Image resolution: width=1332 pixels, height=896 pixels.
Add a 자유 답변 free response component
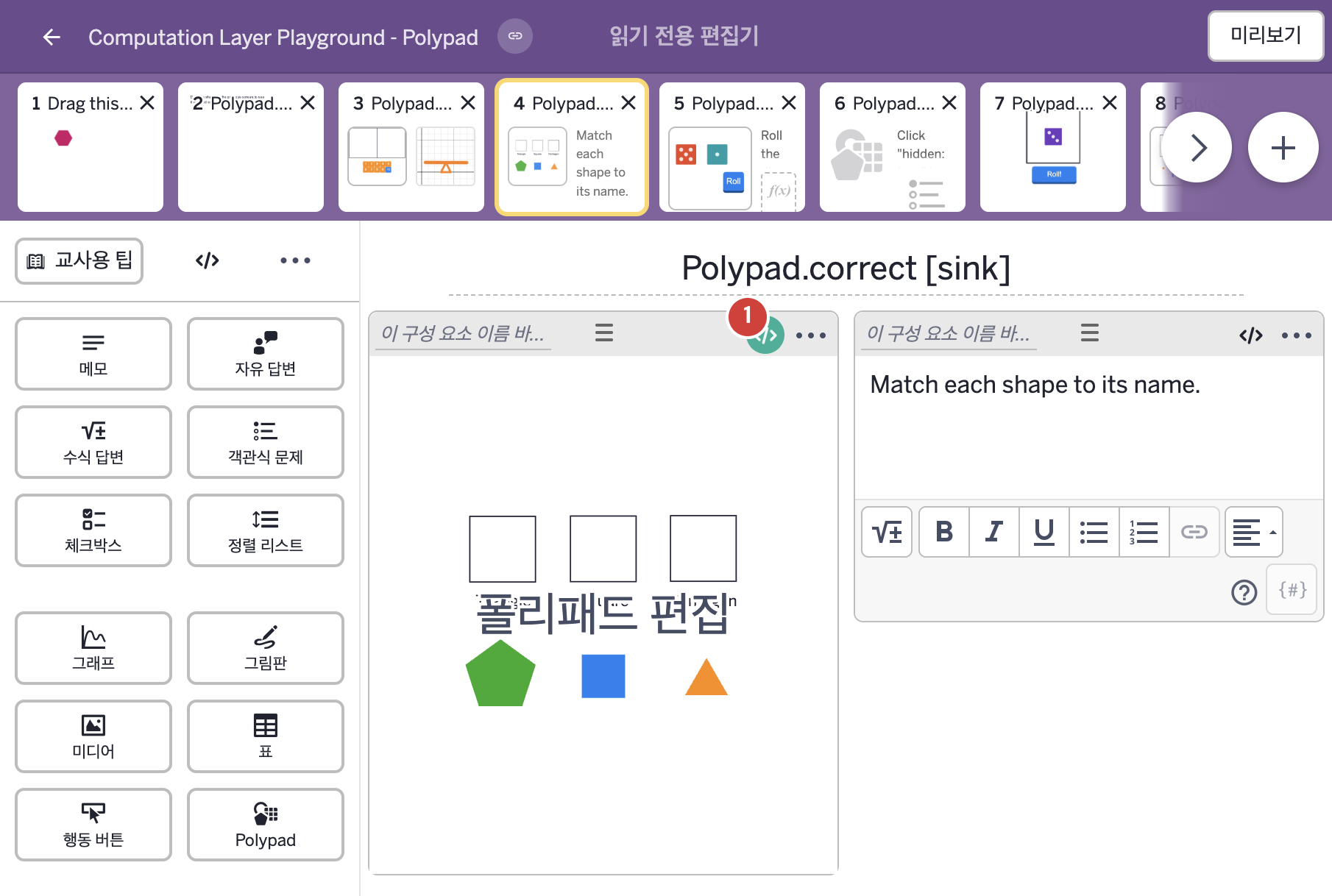(266, 354)
